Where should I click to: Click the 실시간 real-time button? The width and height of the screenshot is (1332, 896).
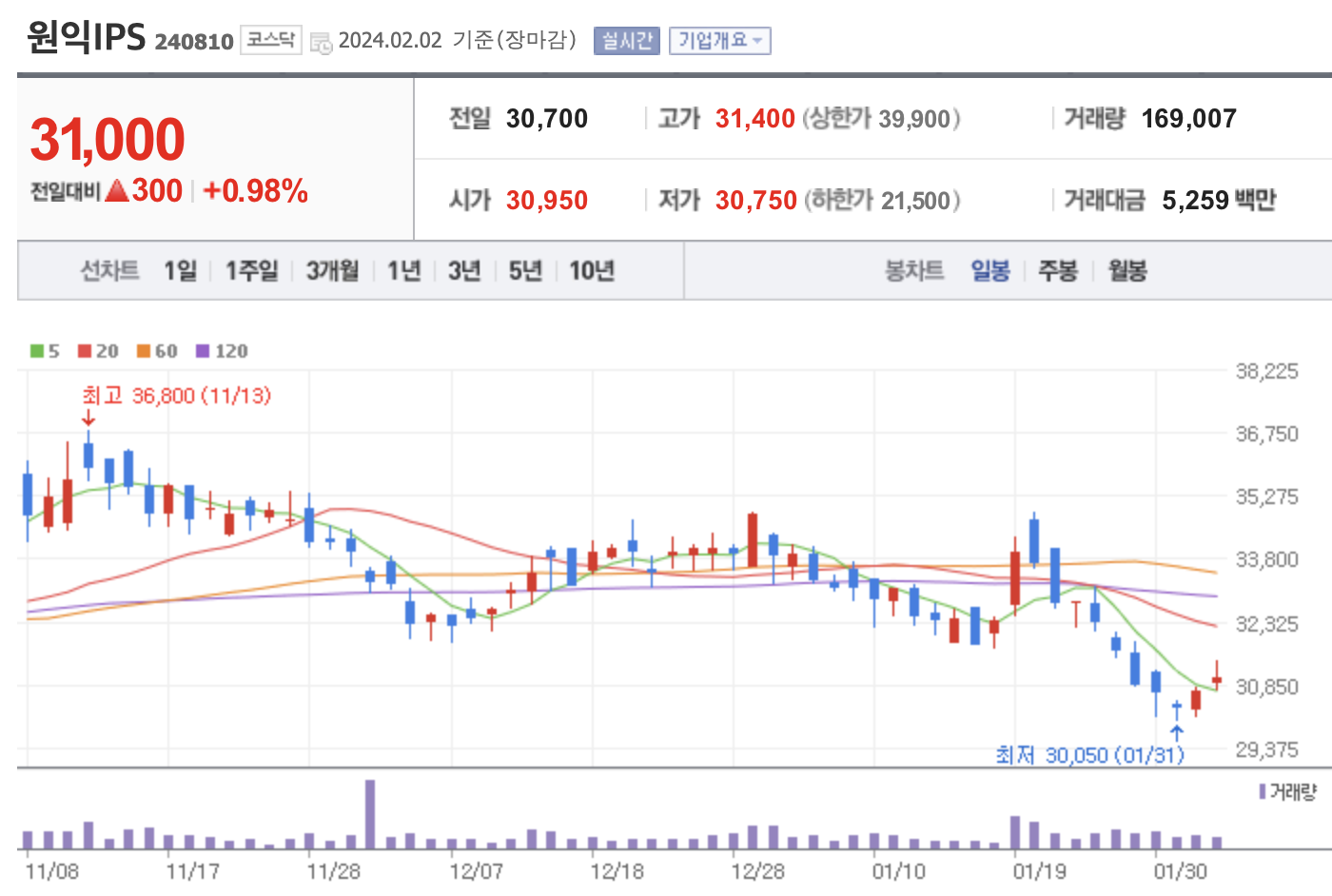click(626, 41)
